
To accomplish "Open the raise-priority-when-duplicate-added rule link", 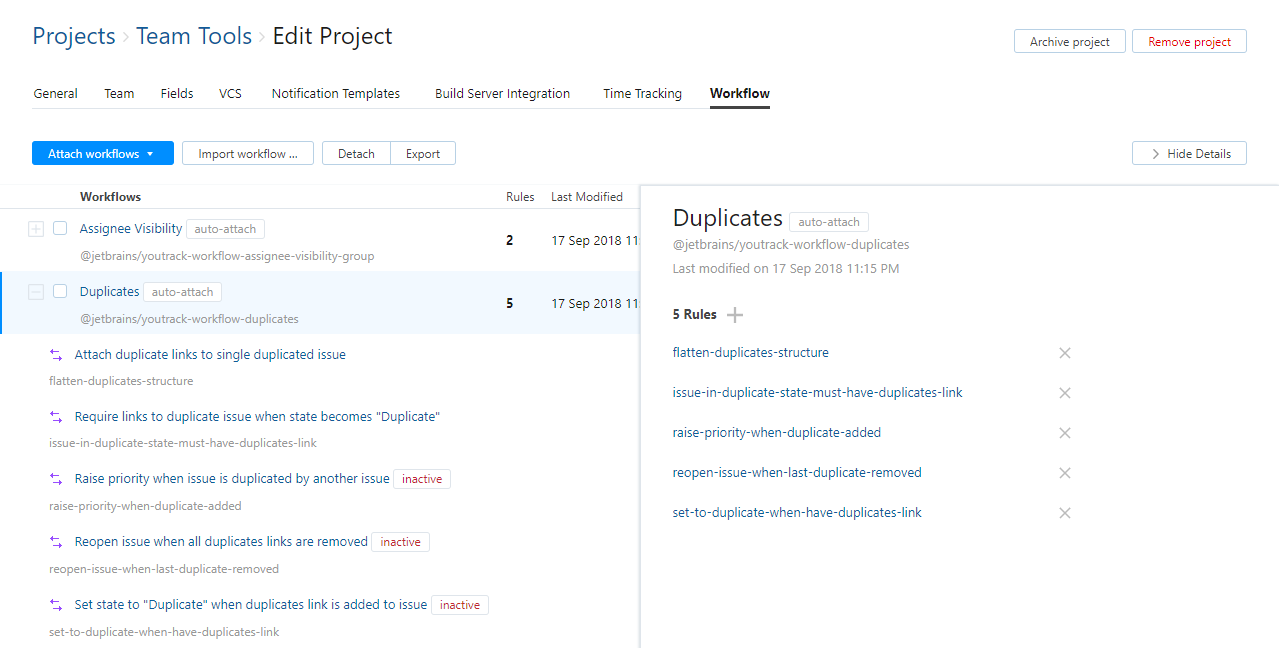I will tap(776, 433).
